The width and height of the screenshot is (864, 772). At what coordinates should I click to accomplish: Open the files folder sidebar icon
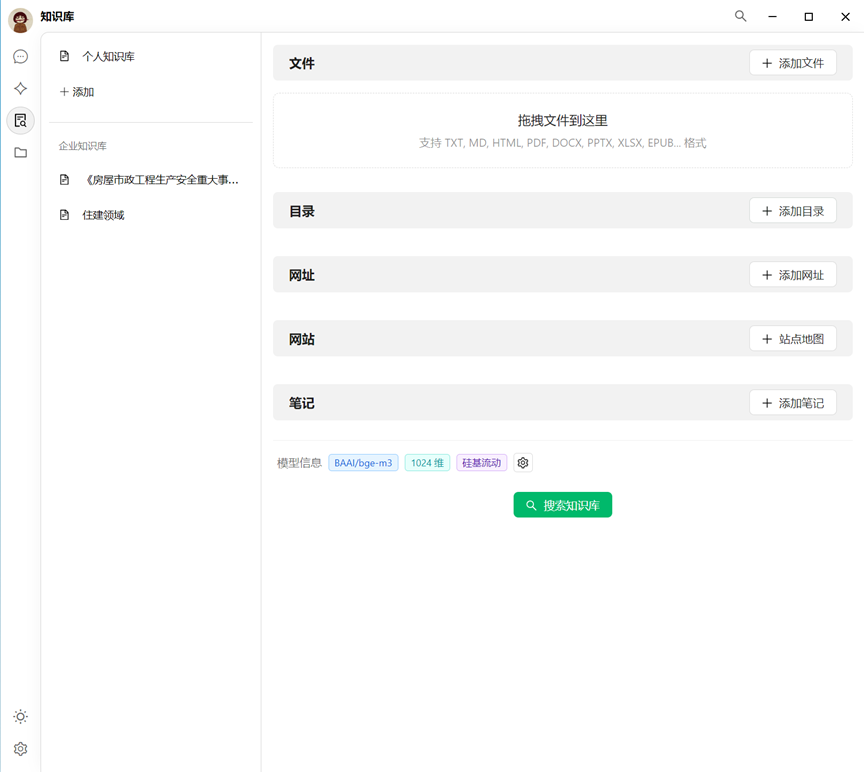20,153
